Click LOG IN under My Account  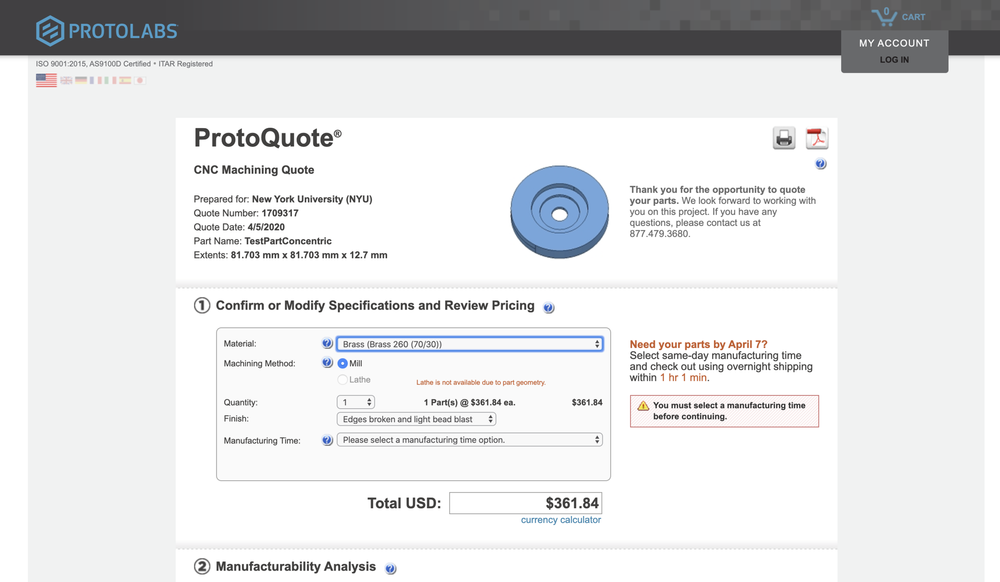894,60
